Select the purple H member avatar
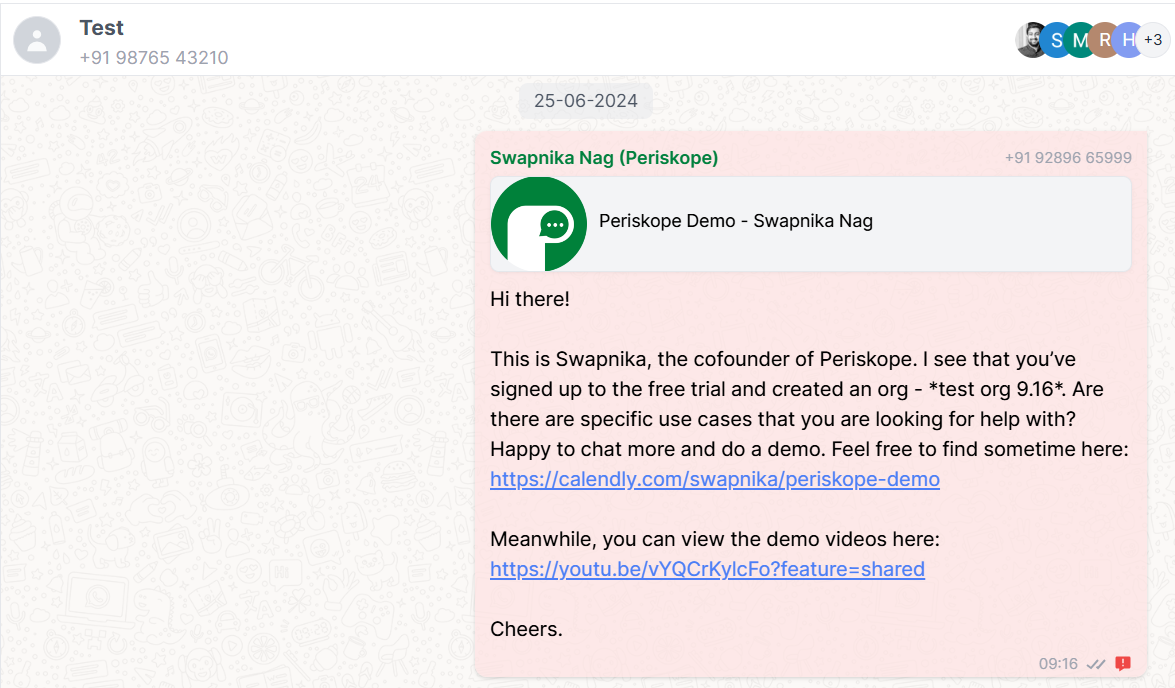Image resolution: width=1175 pixels, height=688 pixels. coord(1126,40)
